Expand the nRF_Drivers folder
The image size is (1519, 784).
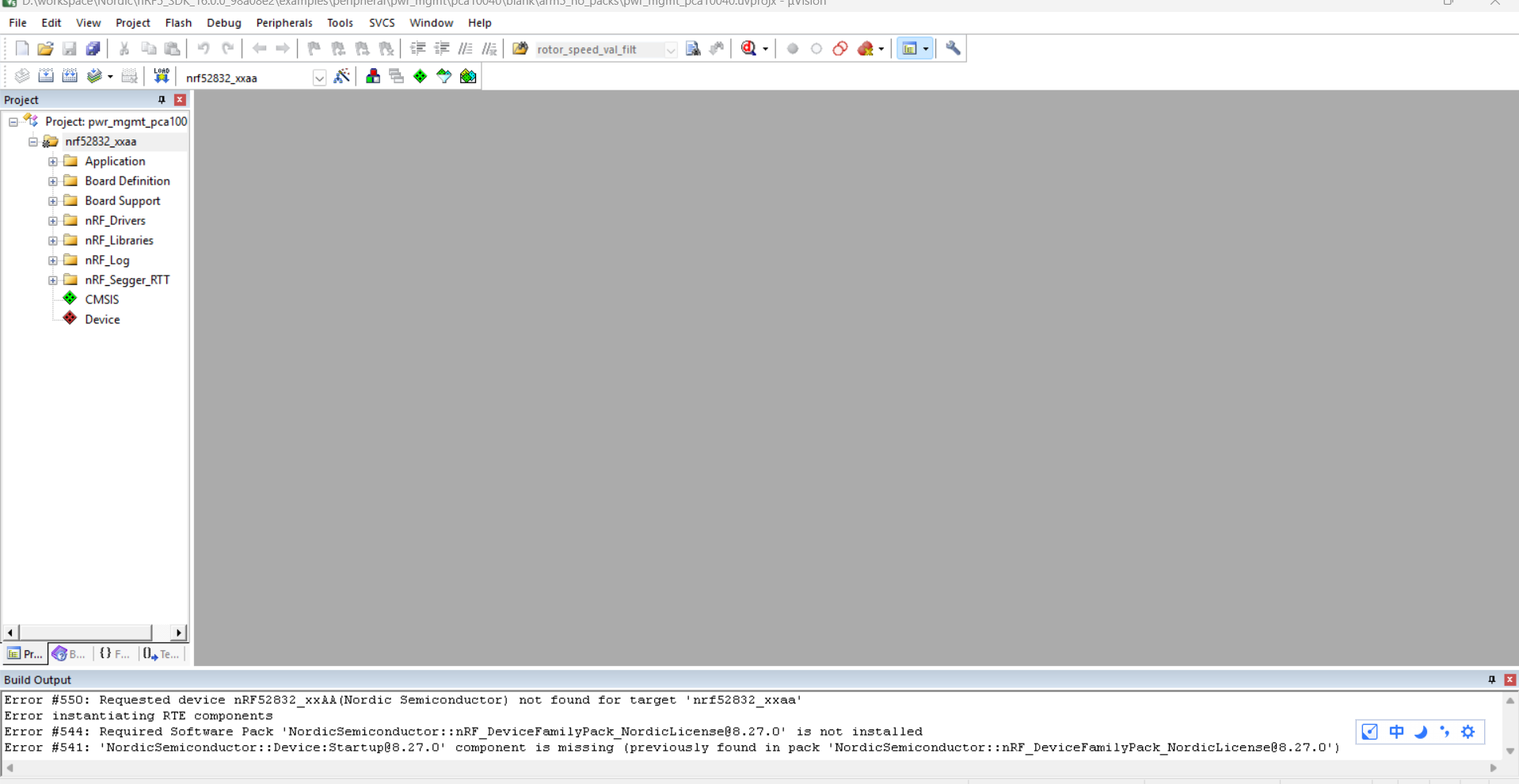(53, 221)
